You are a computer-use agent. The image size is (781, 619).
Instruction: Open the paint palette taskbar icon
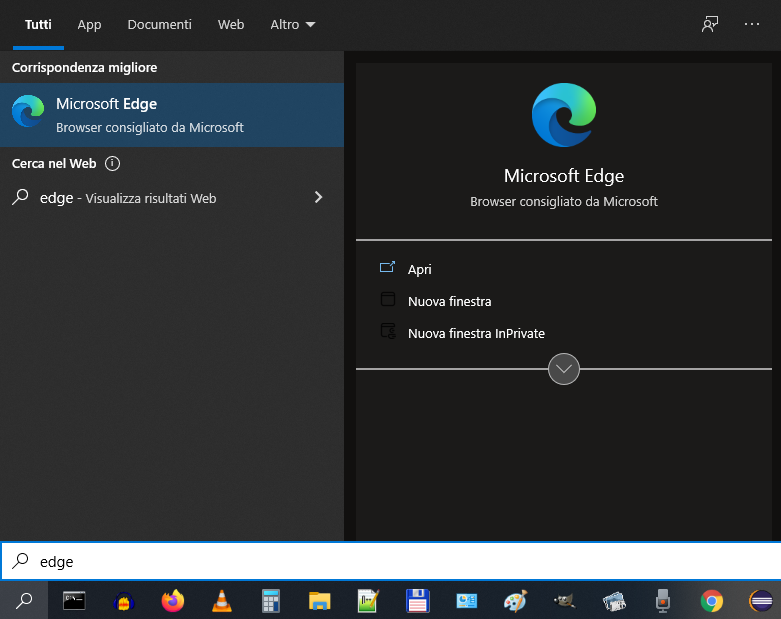coord(515,601)
